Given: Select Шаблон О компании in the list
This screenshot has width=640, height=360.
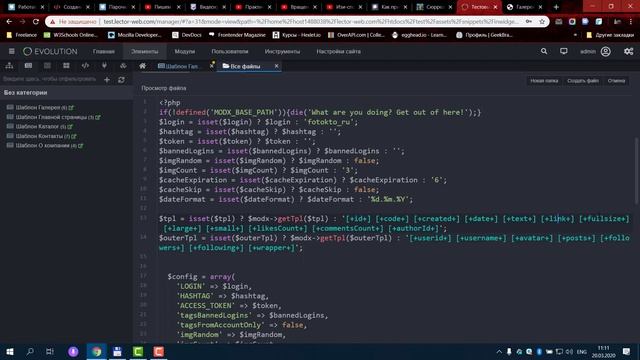Looking at the screenshot, I should pos(42,146).
